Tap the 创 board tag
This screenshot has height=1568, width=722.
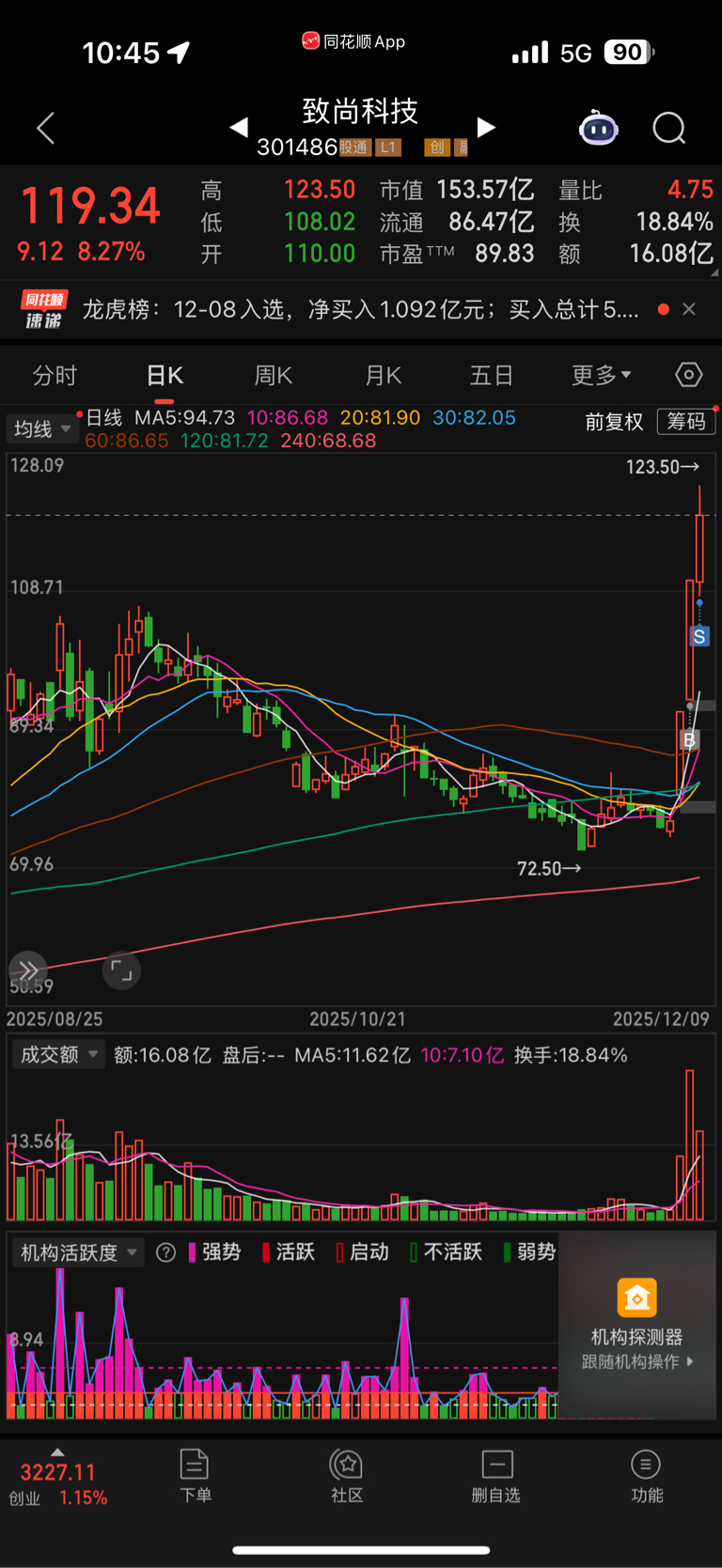coord(436,147)
